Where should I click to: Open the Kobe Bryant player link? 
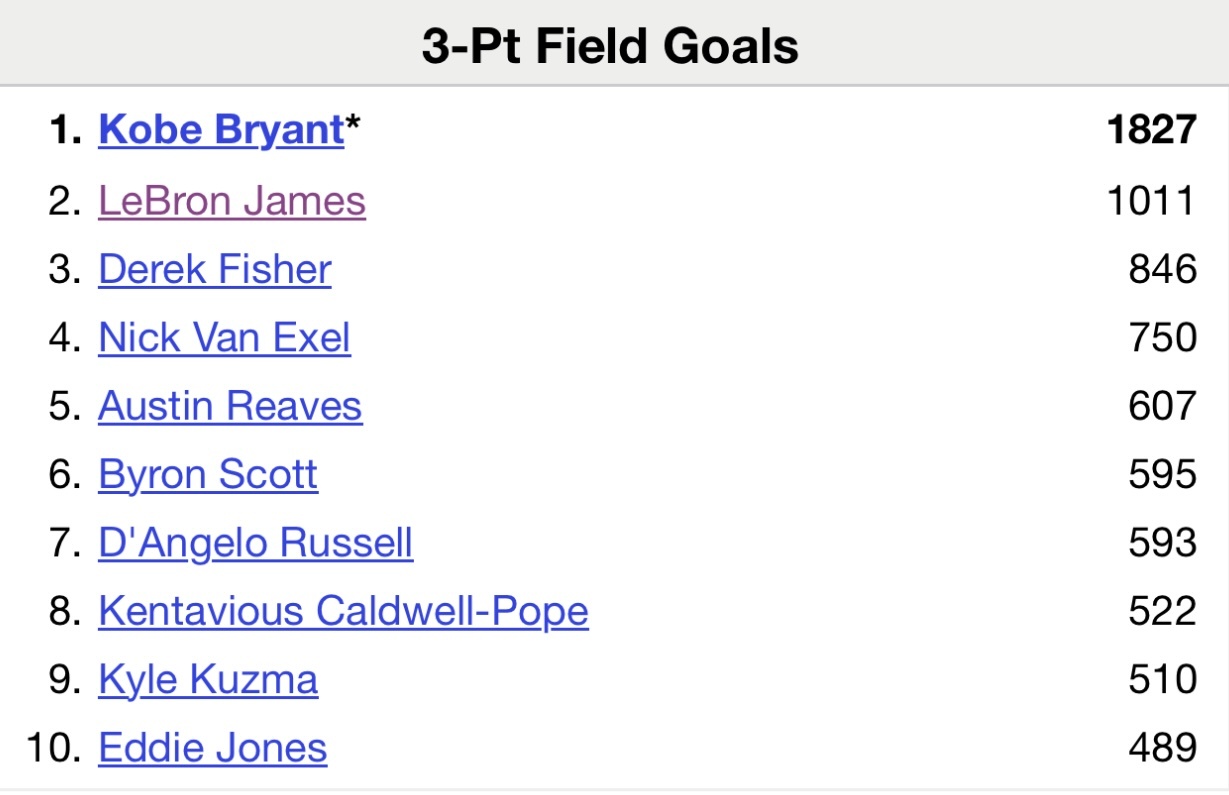[x=220, y=131]
